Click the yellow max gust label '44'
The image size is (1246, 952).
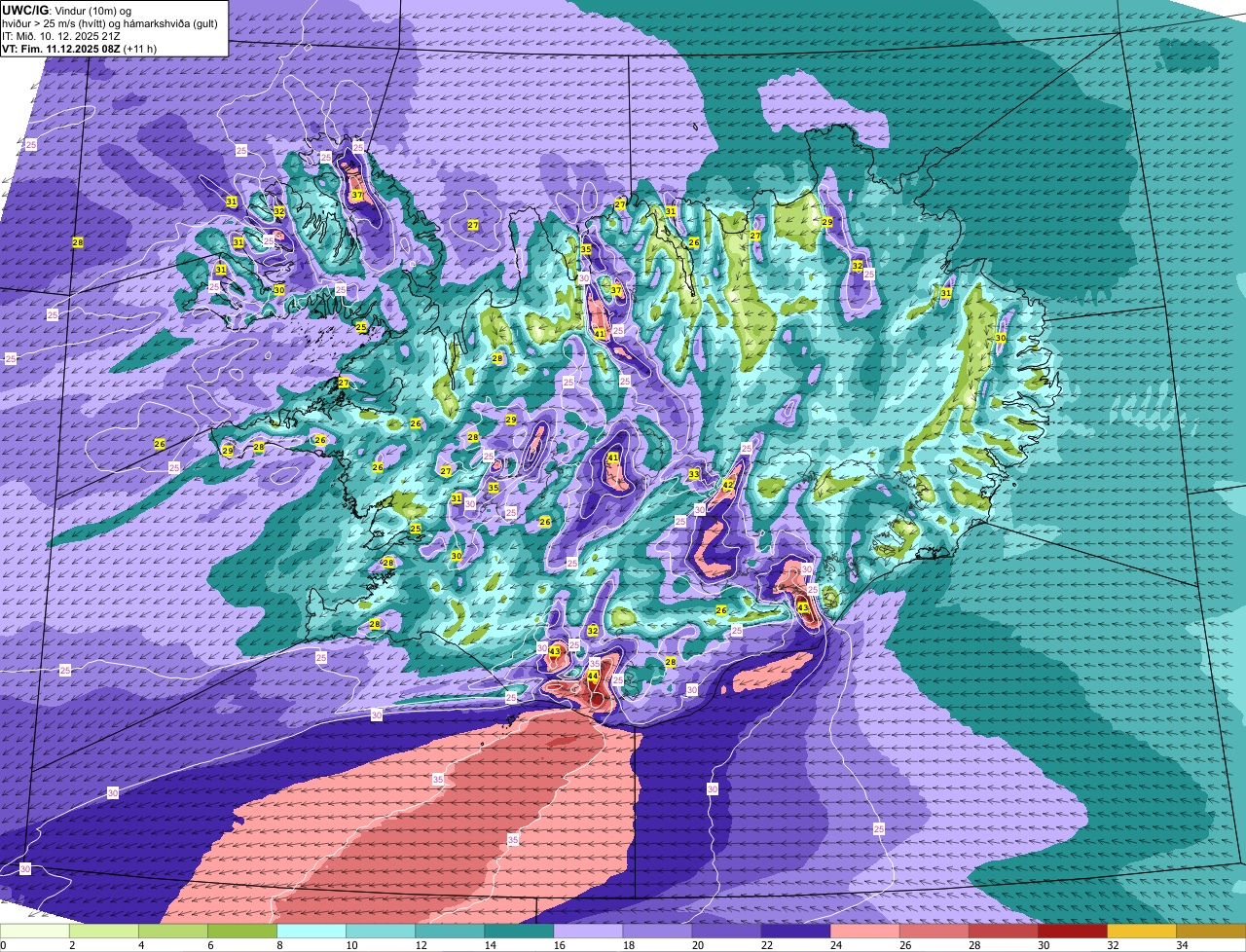pos(593,676)
